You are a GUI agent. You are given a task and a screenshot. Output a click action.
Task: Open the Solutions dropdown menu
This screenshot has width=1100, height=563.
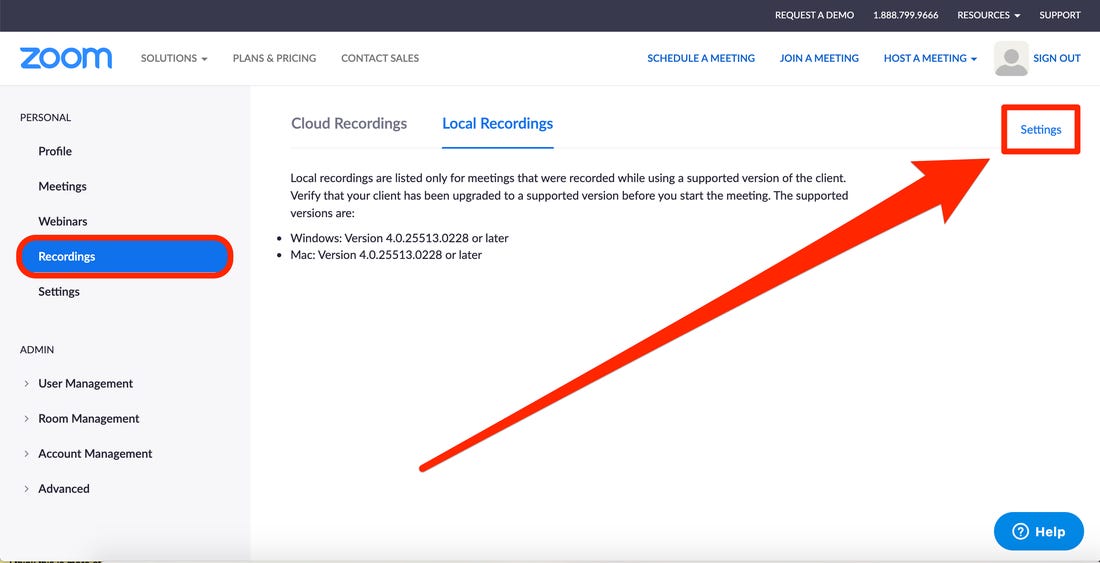point(174,58)
